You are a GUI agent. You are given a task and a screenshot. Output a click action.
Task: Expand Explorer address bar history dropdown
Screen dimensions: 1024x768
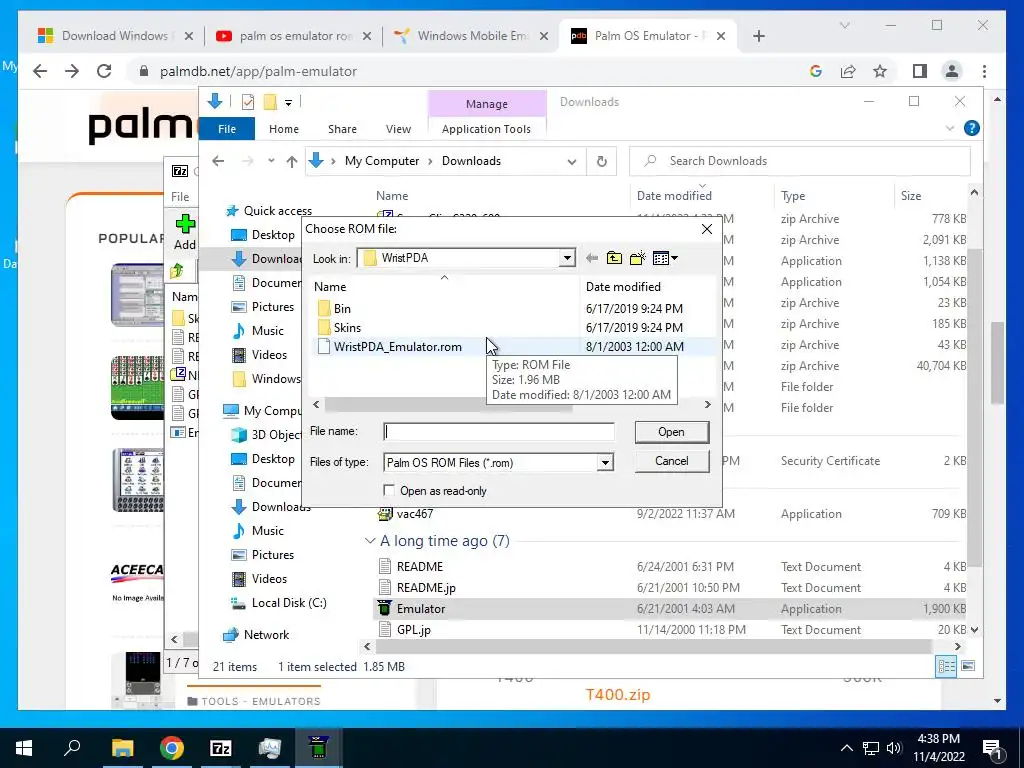click(x=571, y=161)
